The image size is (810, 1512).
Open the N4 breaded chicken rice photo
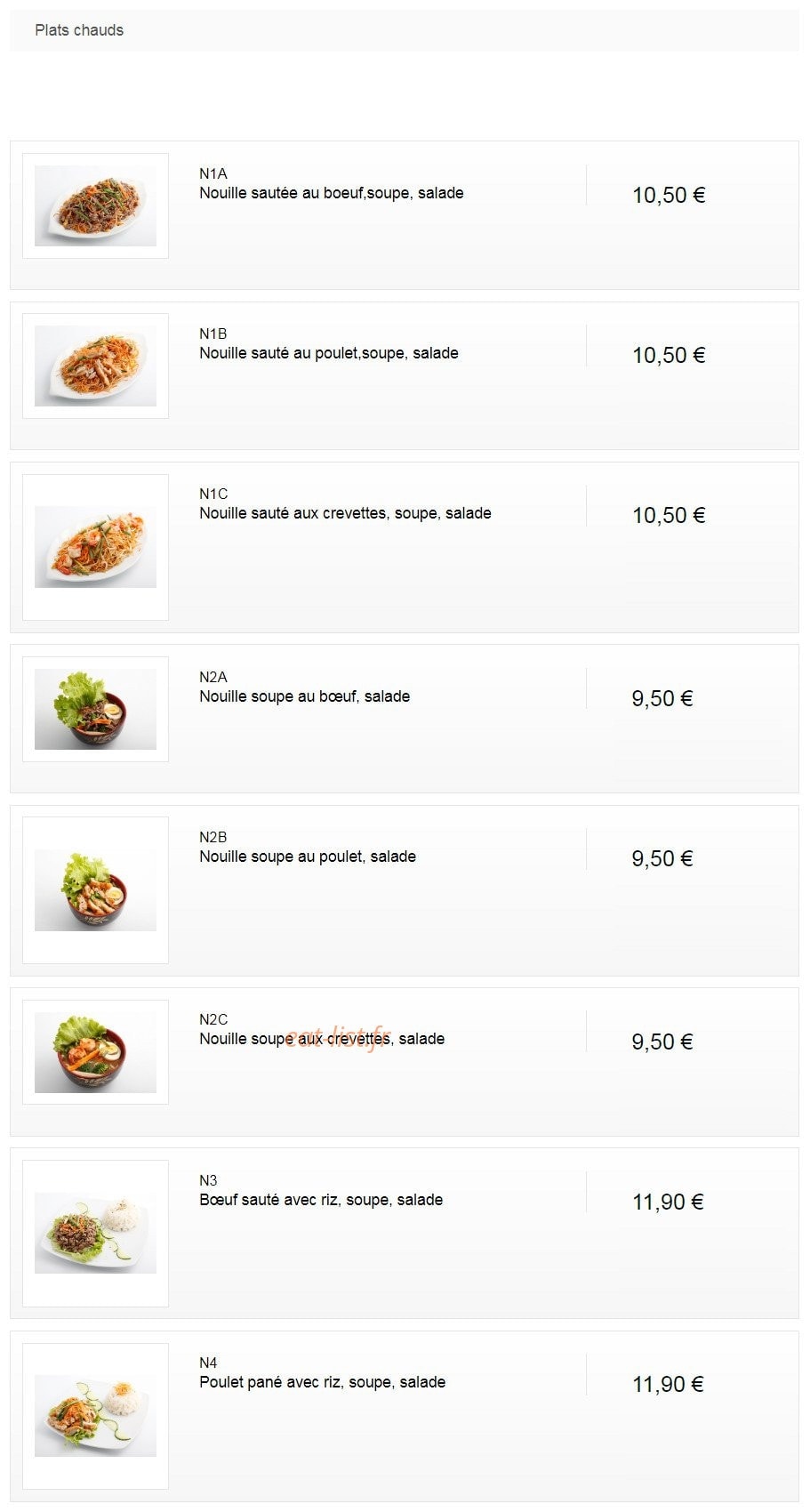tap(95, 1416)
